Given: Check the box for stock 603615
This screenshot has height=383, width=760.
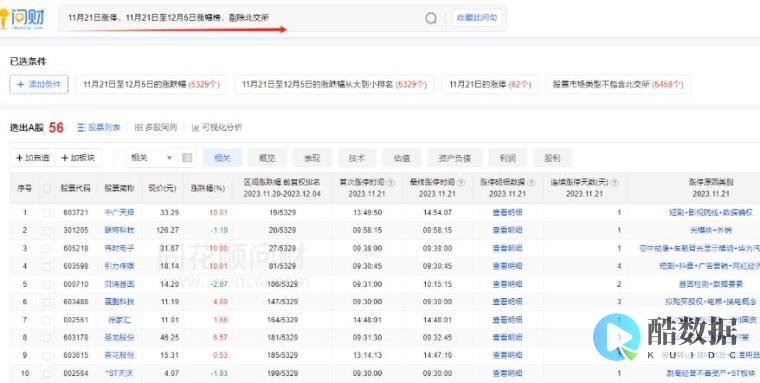Looking at the screenshot, I should click(x=47, y=355).
